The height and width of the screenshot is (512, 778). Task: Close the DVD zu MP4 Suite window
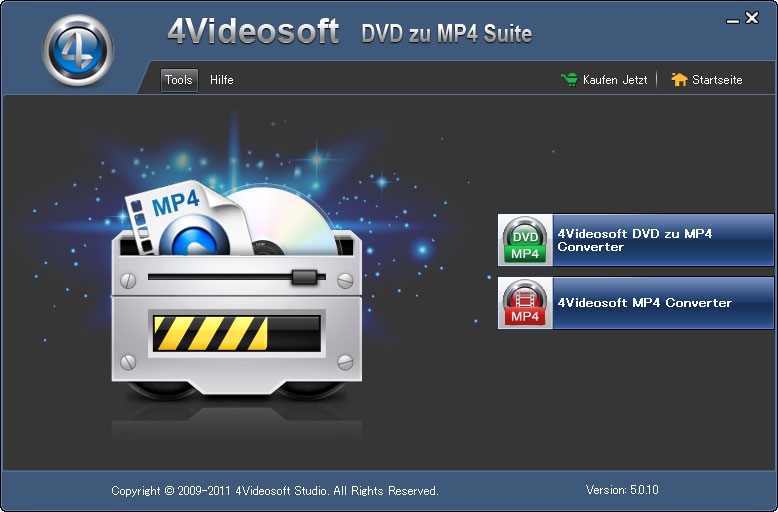[x=752, y=18]
